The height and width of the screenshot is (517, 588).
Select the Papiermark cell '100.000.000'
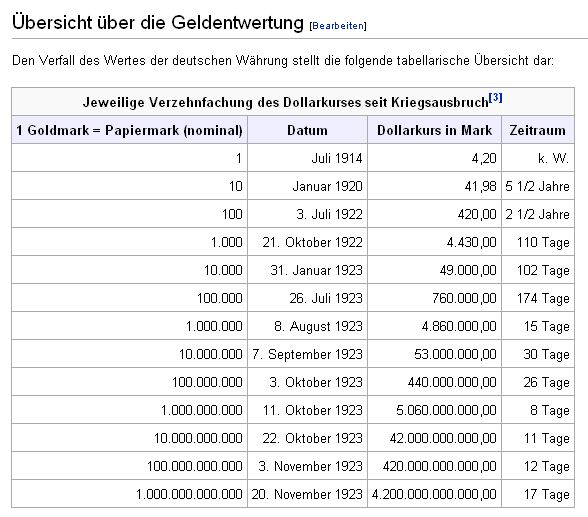click(x=129, y=382)
